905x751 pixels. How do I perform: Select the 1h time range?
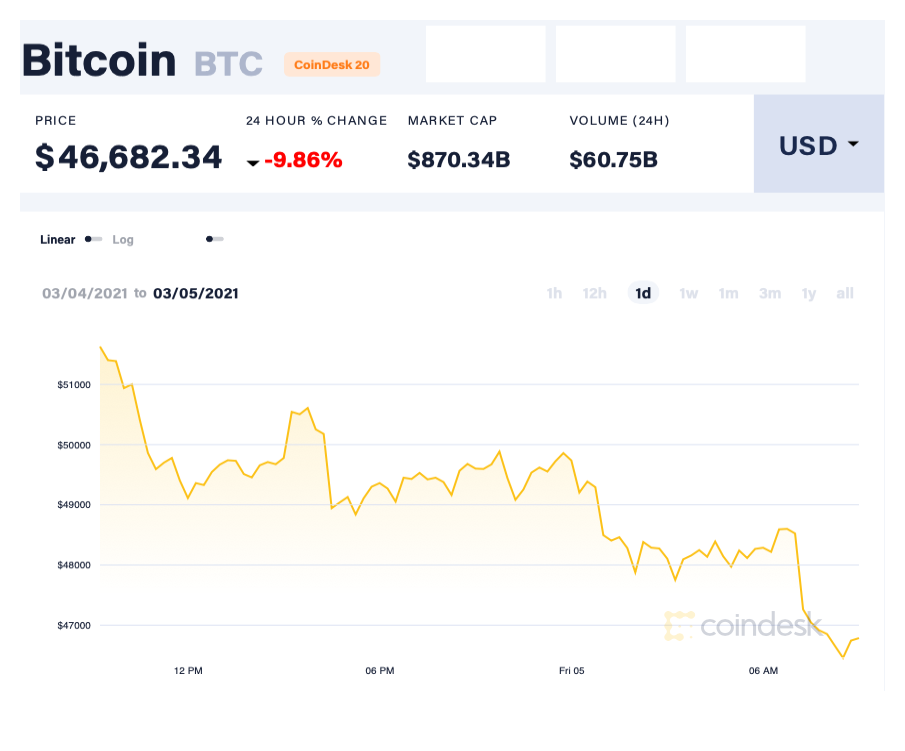554,293
